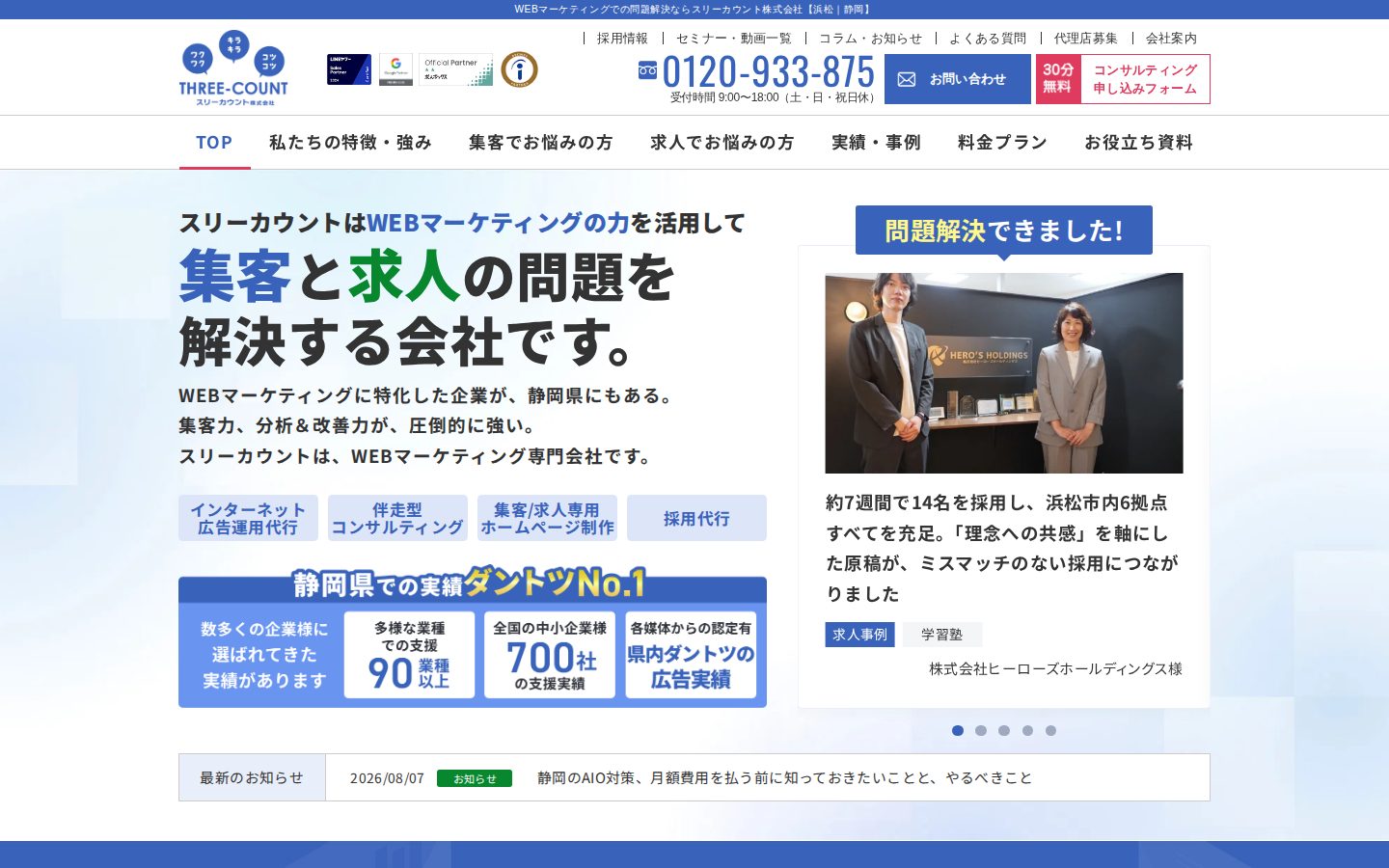Viewport: 1389px width, 868px height.
Task: Click the 最新のお知らせ label
Action: (252, 777)
